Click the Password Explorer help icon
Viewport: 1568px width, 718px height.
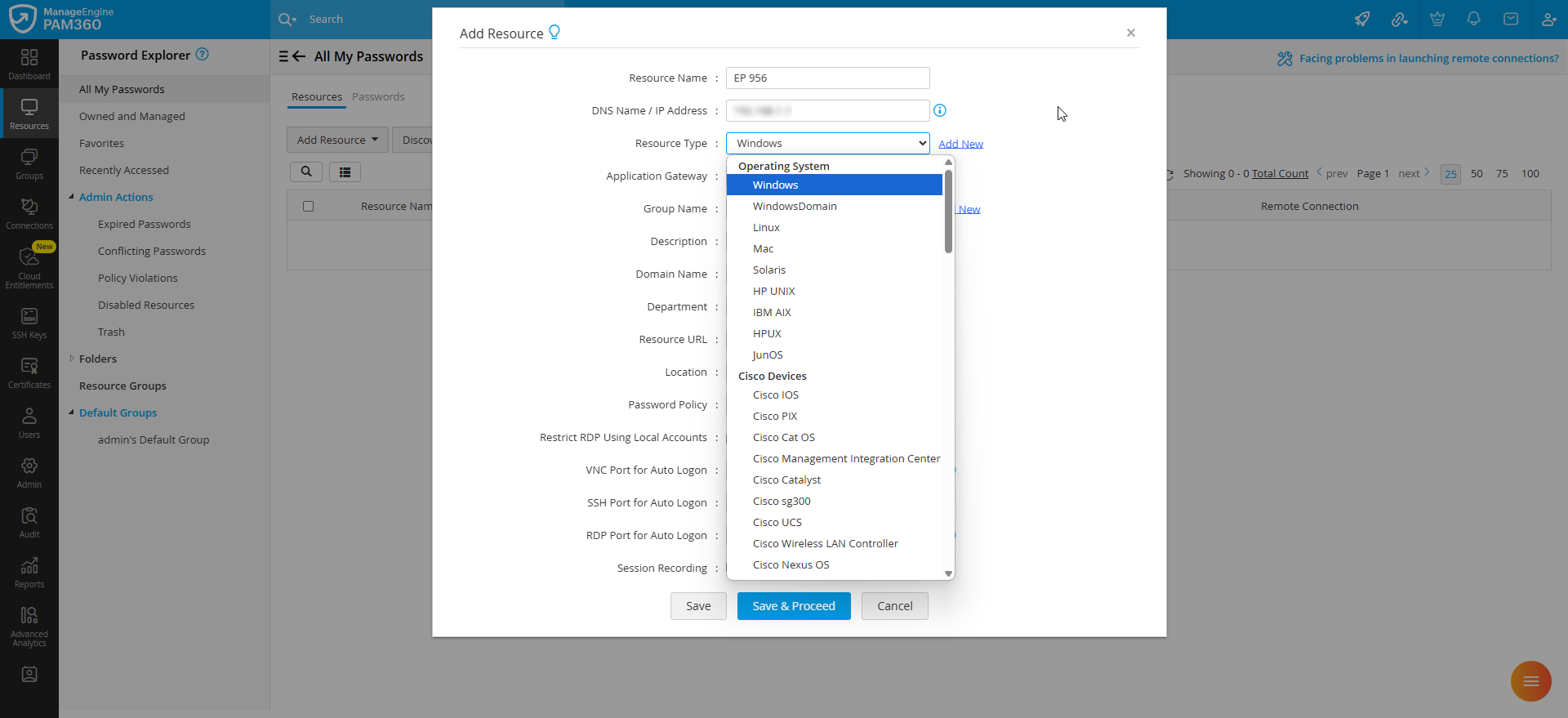click(x=203, y=55)
